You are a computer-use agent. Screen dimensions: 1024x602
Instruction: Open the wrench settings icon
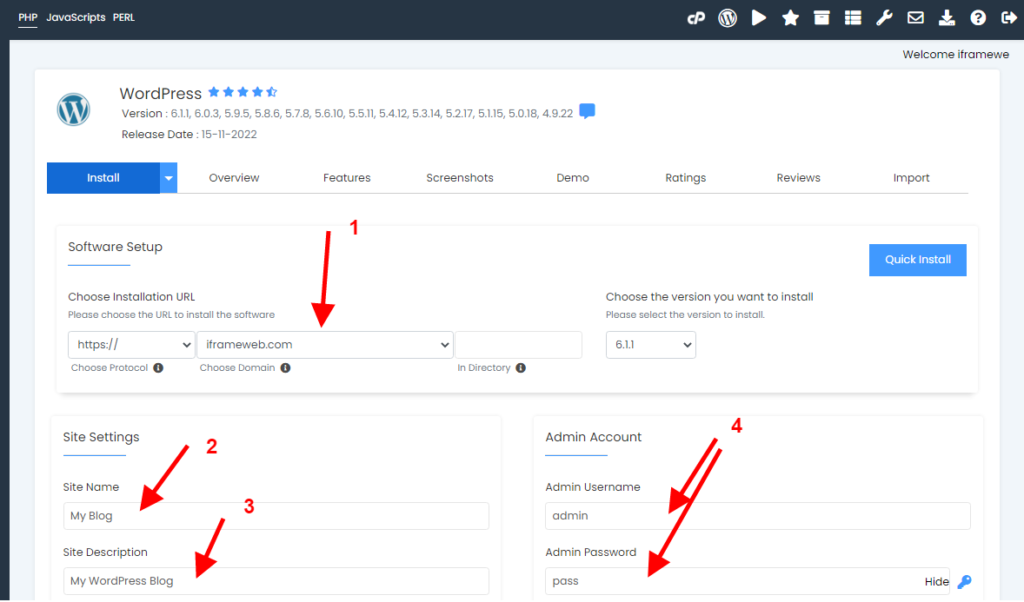884,18
